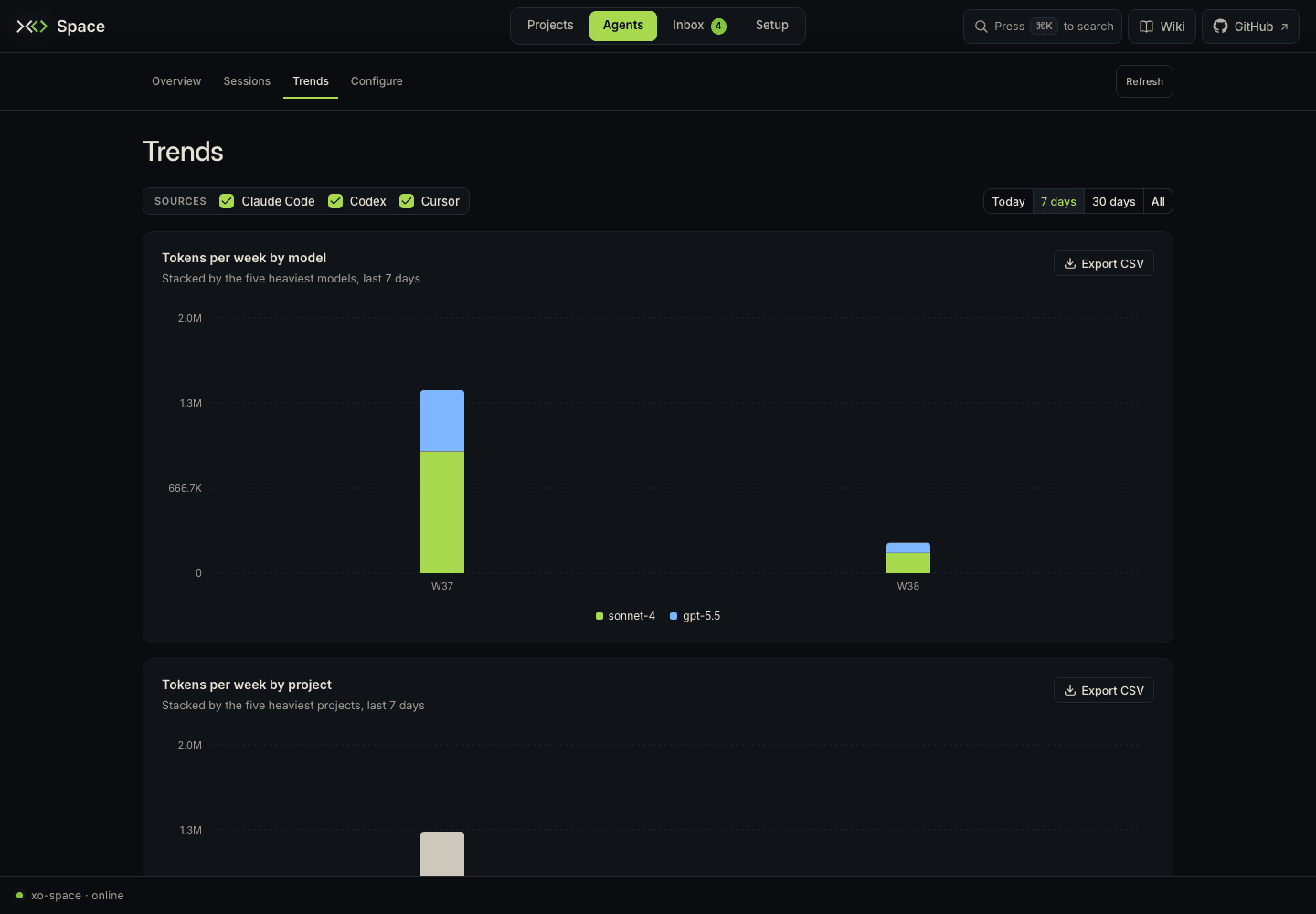
Task: Click the '666.7K' axis value
Action: click(185, 488)
